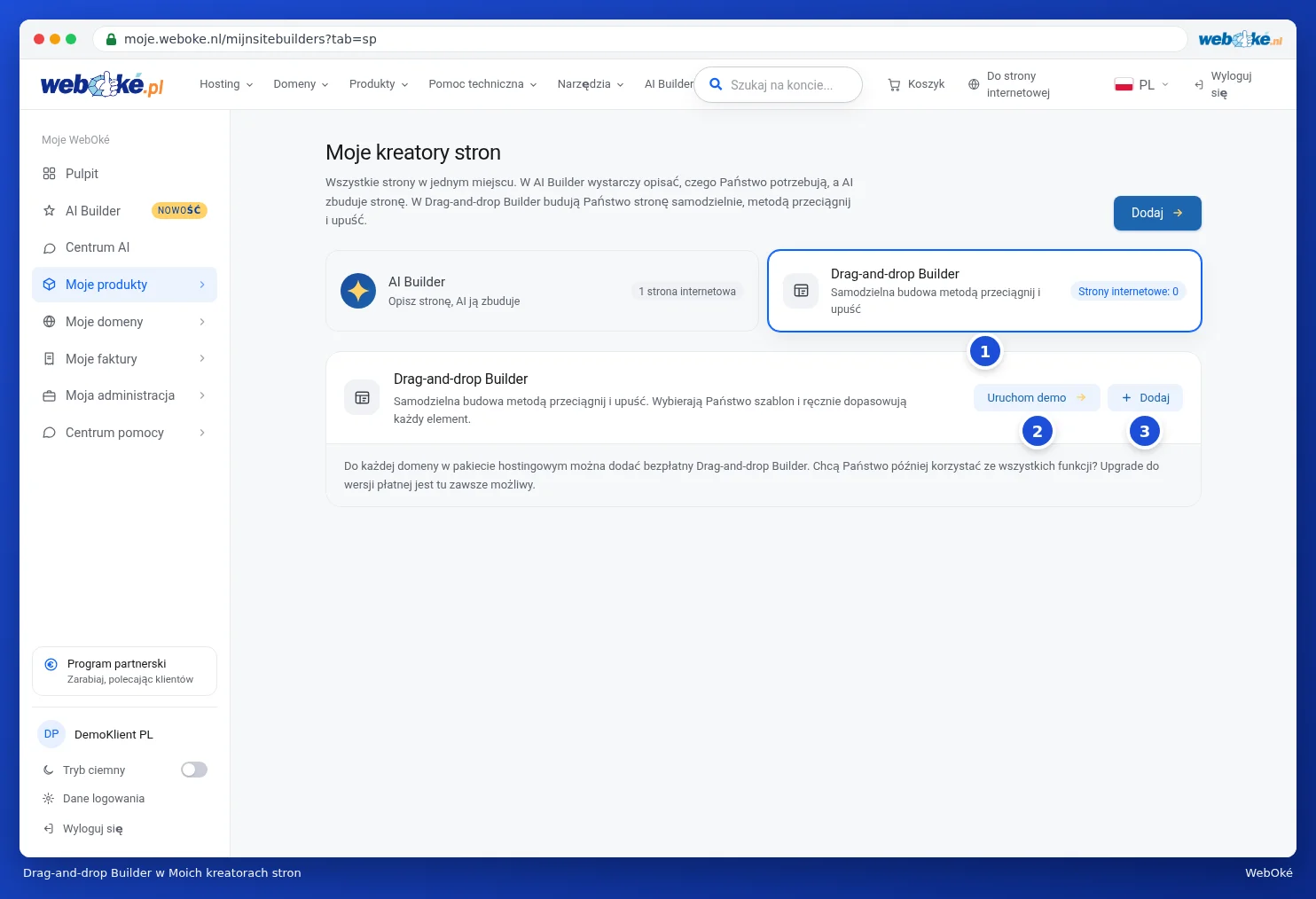The width and height of the screenshot is (1316, 899).
Task: Click the AI Builder blue sparkle card icon
Action: tap(358, 291)
